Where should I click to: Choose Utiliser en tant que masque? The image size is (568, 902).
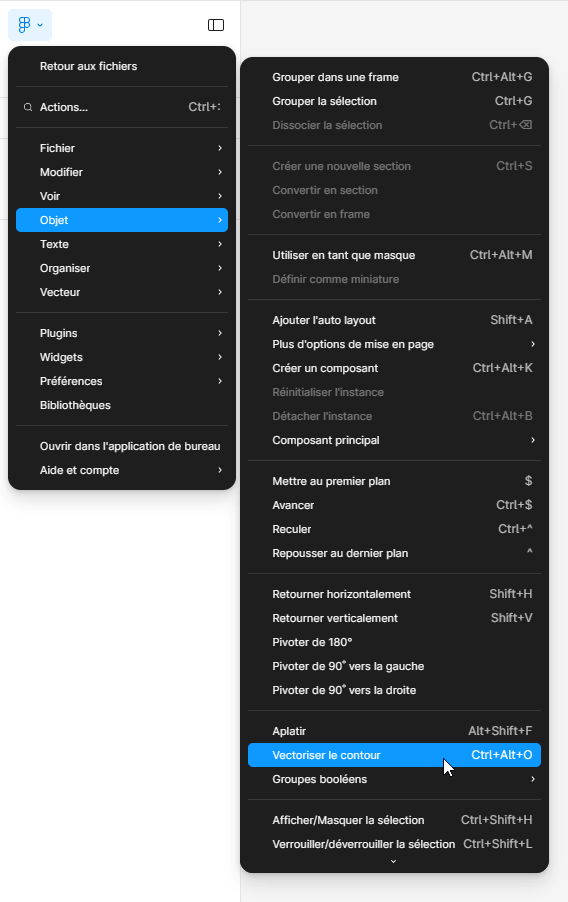pyautogui.click(x=394, y=255)
